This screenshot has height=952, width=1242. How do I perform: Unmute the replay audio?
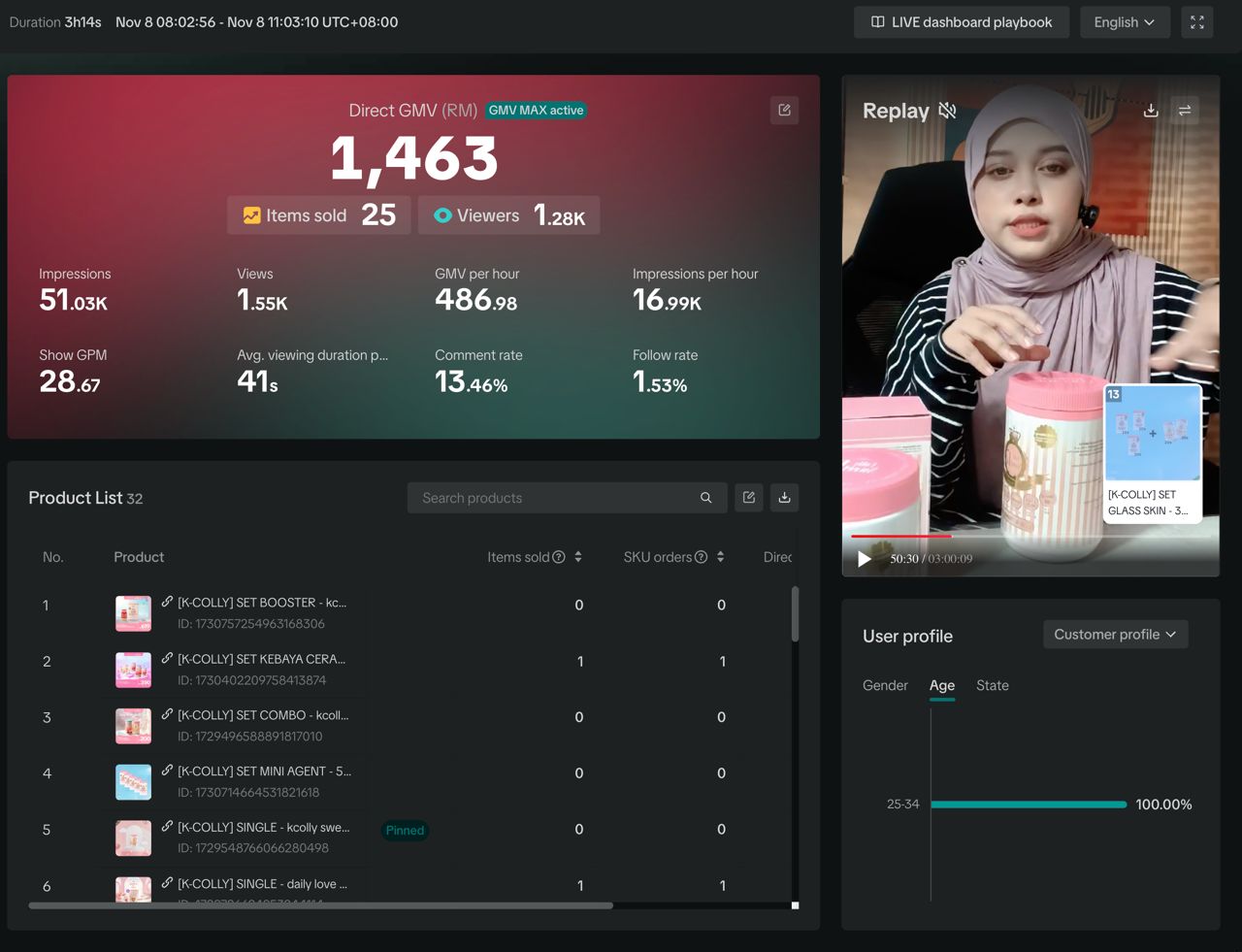coord(948,111)
